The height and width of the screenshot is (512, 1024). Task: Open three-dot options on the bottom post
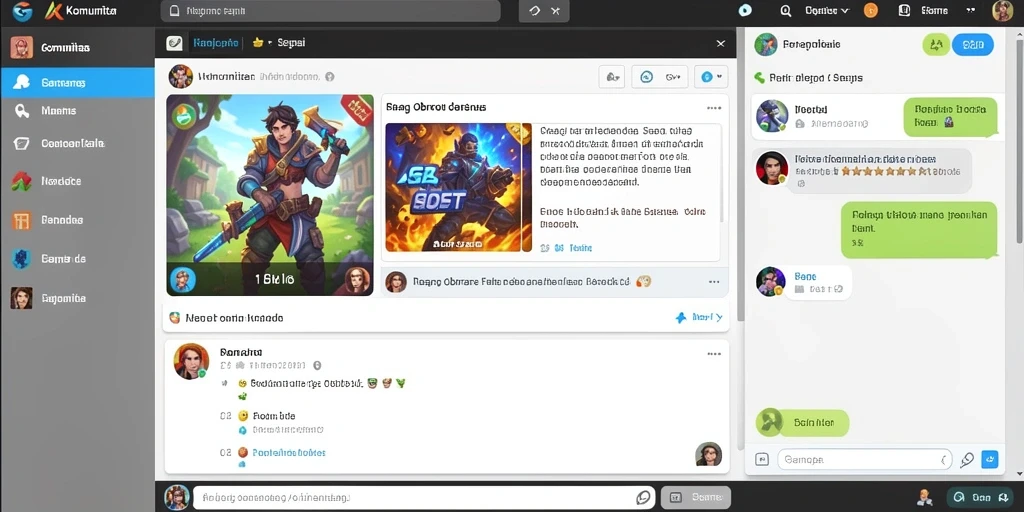[714, 354]
